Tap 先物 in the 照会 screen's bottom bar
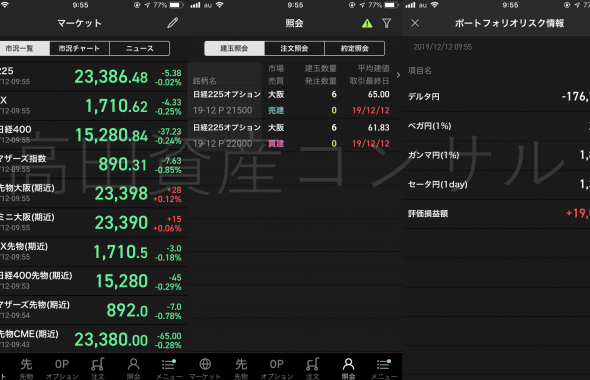This screenshot has height=380, width=590. [241, 368]
